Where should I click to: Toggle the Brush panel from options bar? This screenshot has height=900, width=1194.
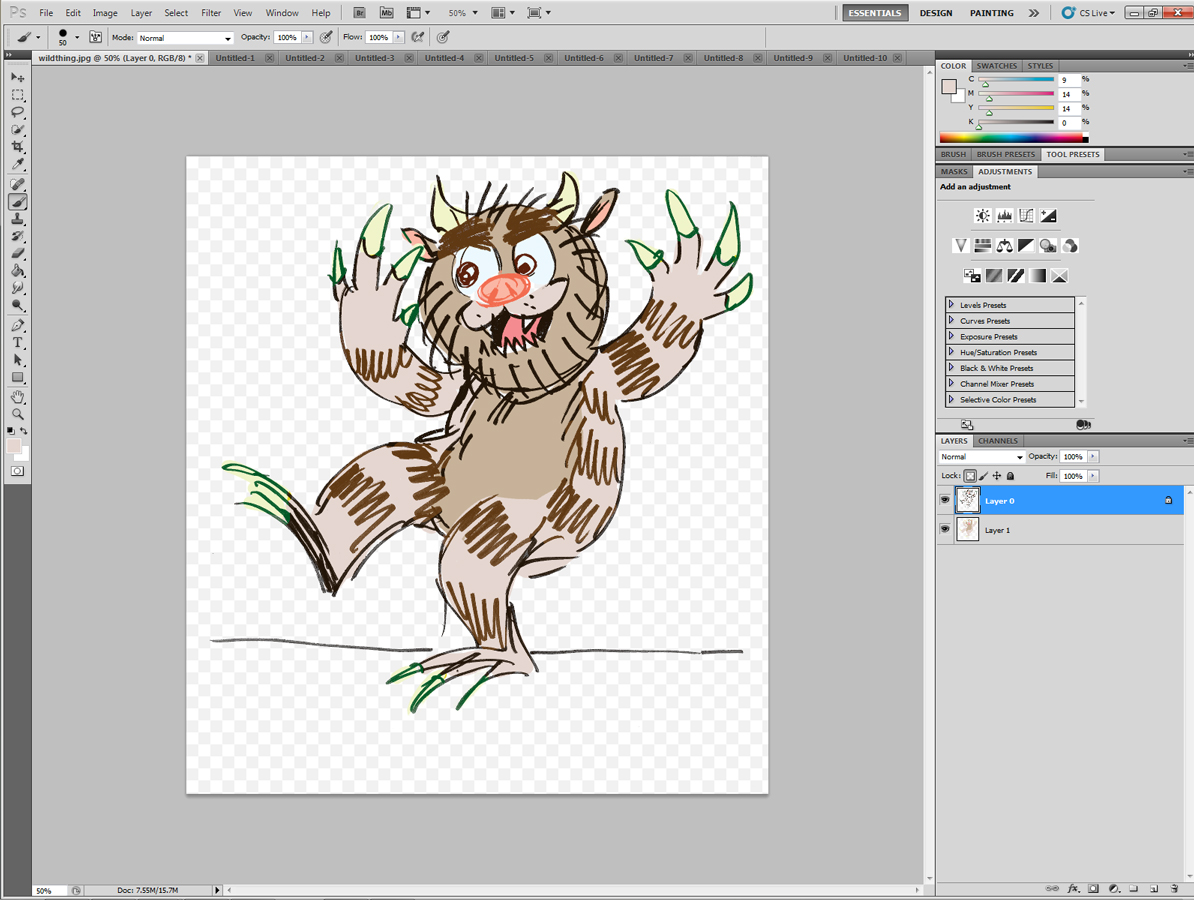pyautogui.click(x=95, y=37)
